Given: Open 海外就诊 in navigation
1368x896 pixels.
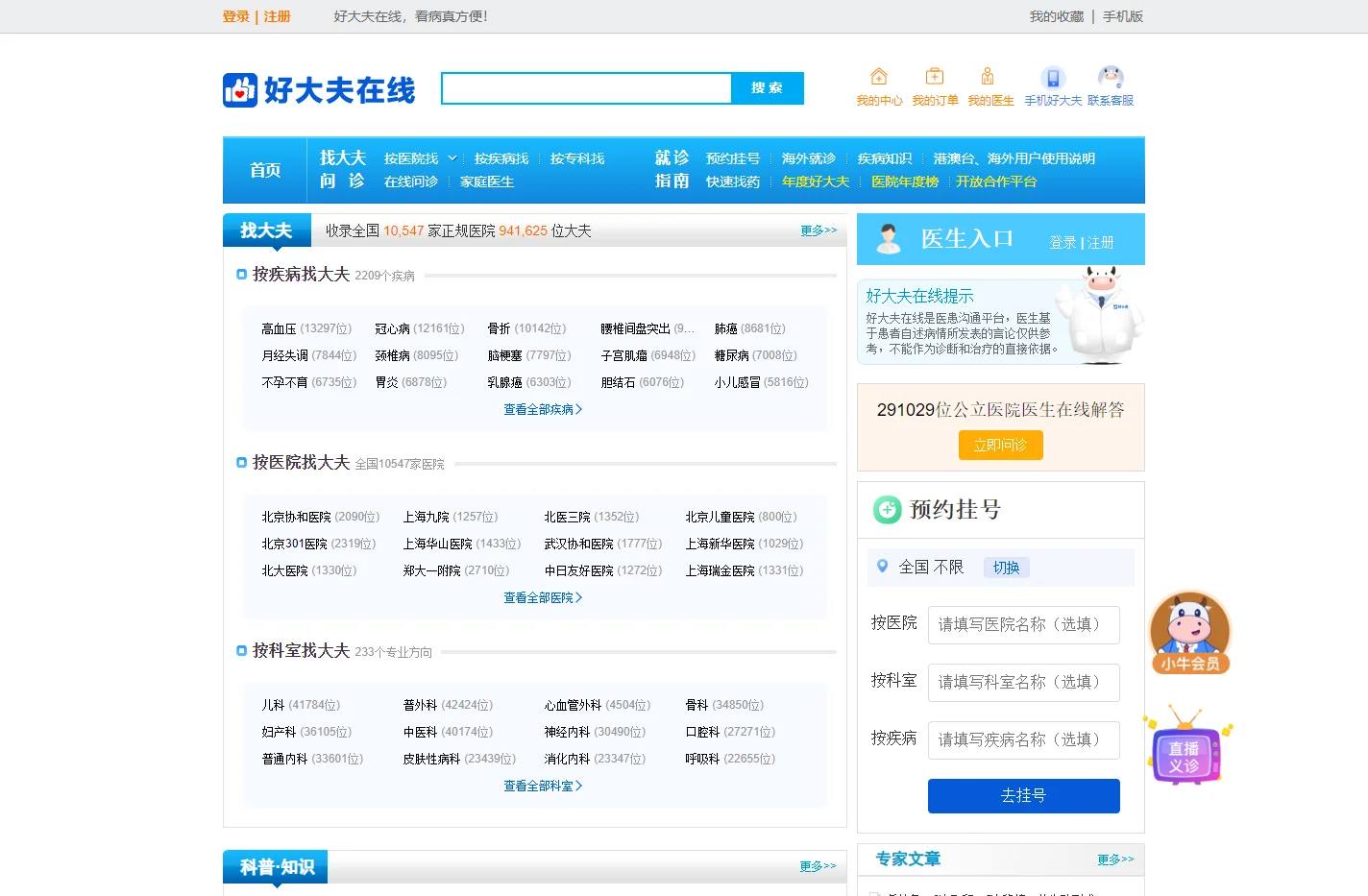Looking at the screenshot, I should pyautogui.click(x=809, y=158).
